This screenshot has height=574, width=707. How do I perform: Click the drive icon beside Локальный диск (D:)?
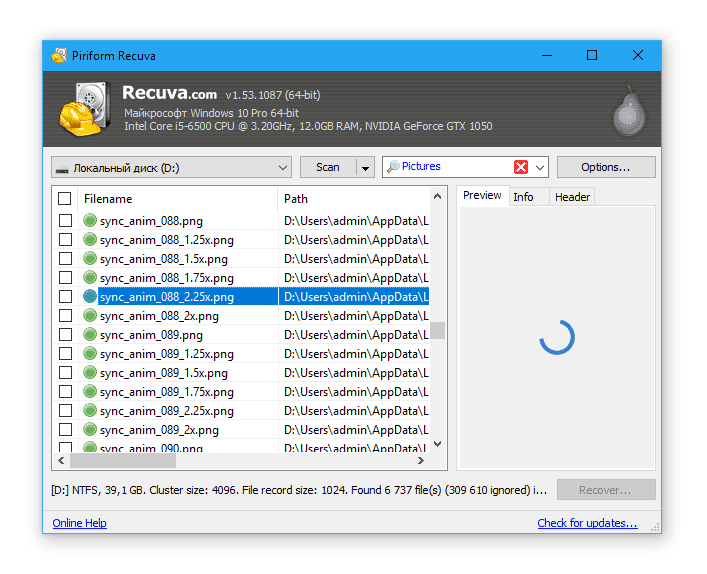tap(61, 170)
